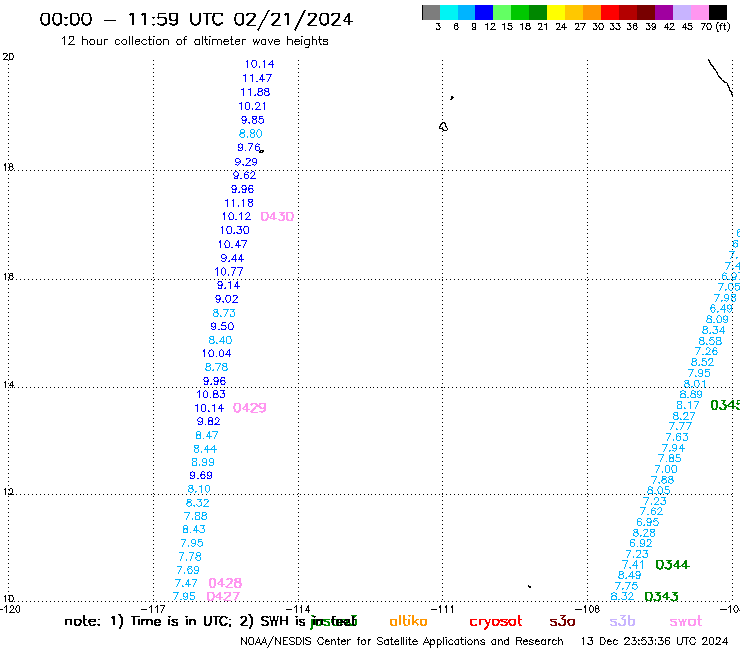
Task: Click the pink swot pass label 0430
Action: 277,217
